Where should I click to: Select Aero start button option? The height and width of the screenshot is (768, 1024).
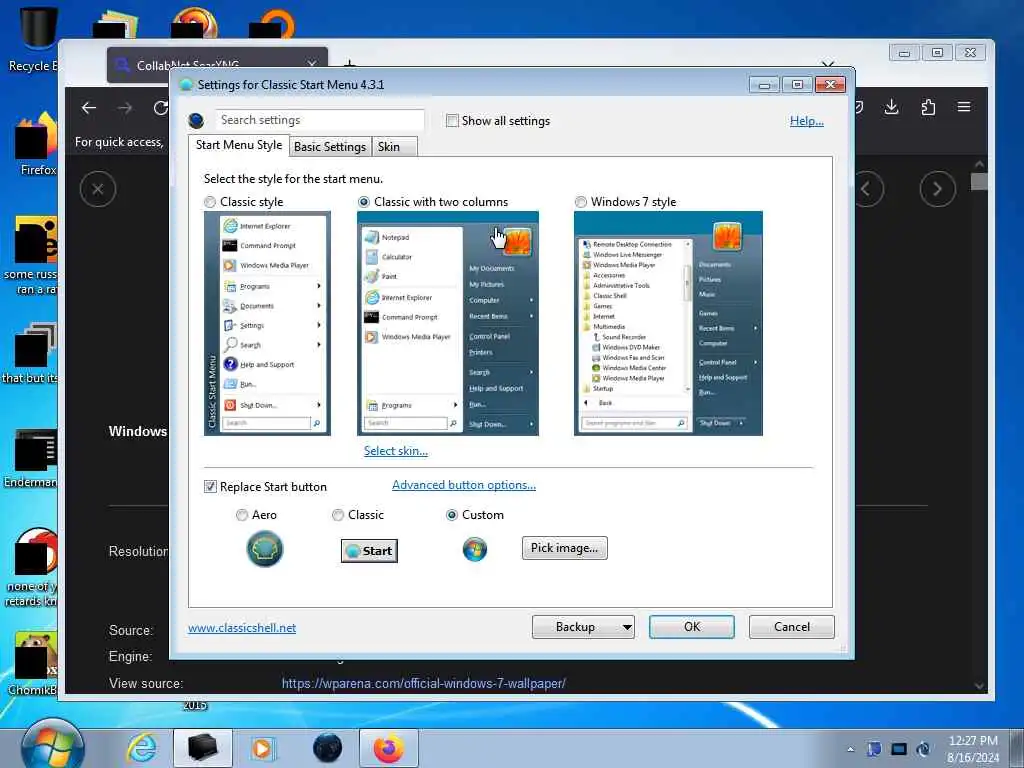(x=242, y=515)
